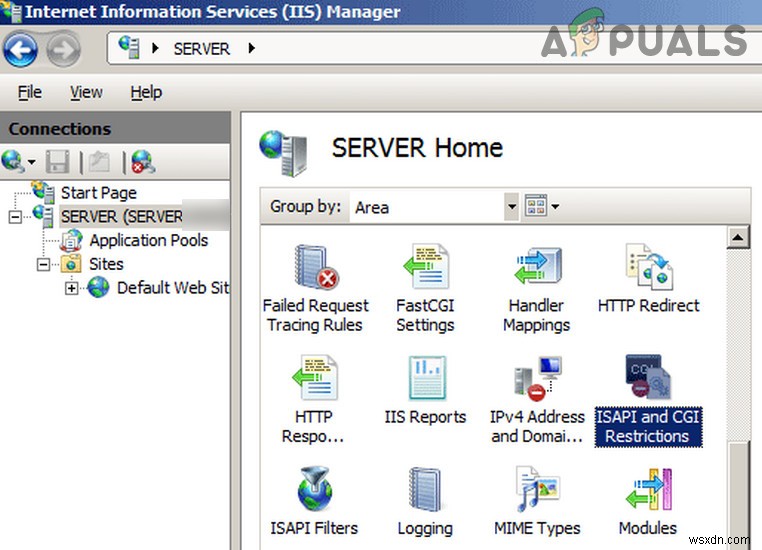Click the Save connections floppy icon
Image resolution: width=762 pixels, height=550 pixels.
57,162
